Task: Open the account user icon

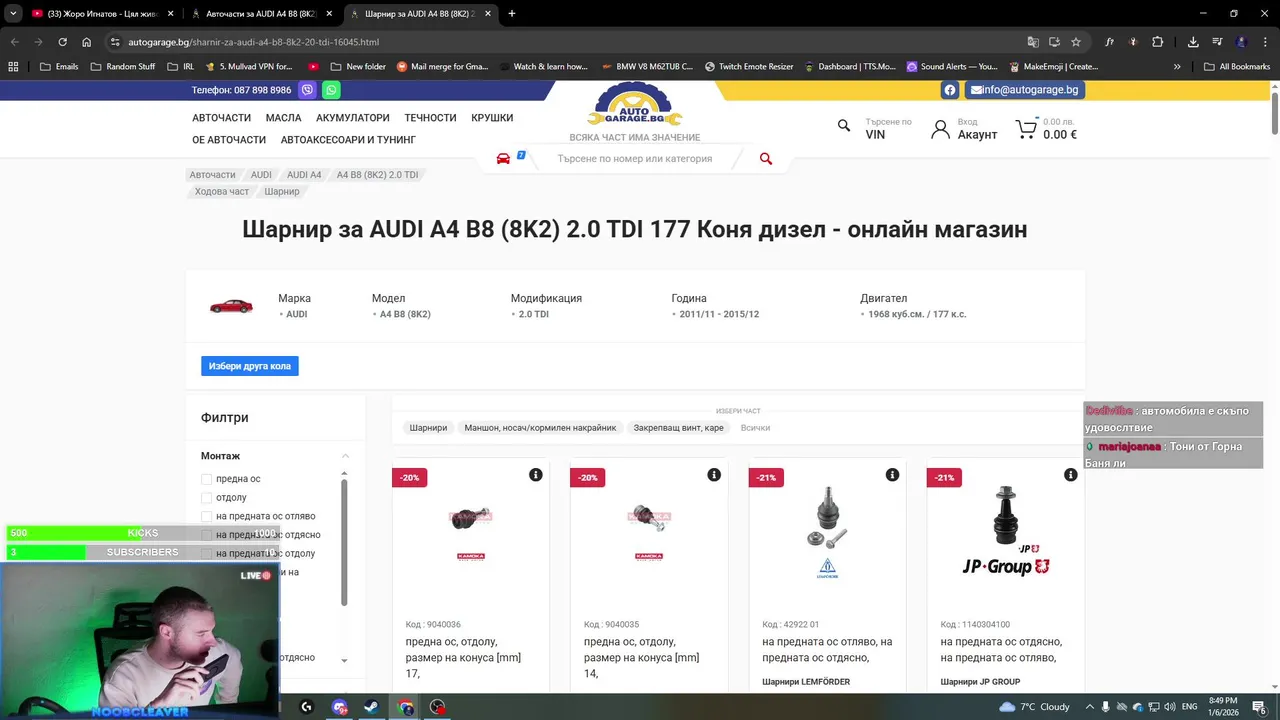Action: (x=940, y=129)
